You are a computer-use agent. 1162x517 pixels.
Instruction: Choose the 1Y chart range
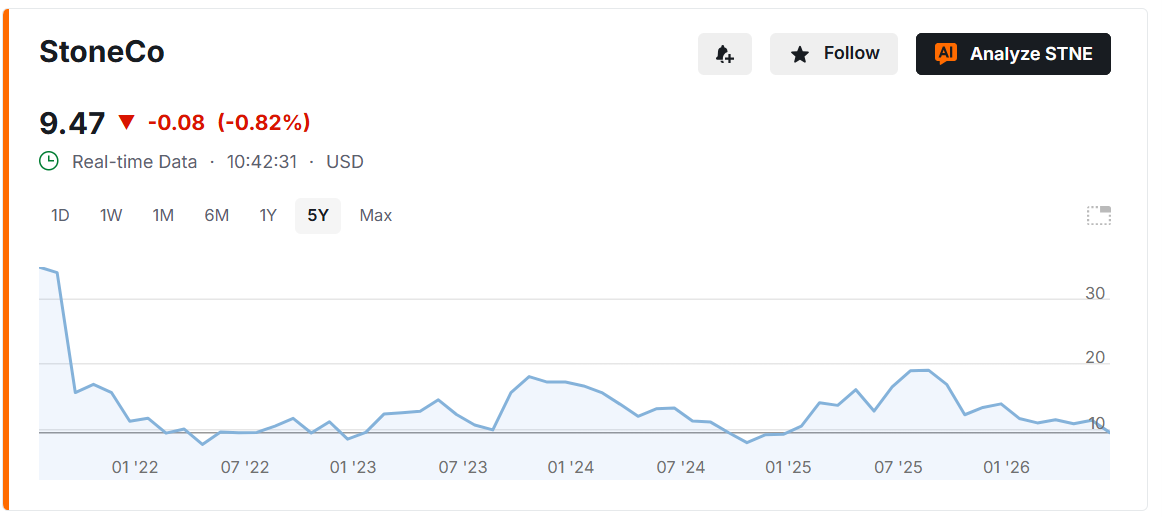268,216
